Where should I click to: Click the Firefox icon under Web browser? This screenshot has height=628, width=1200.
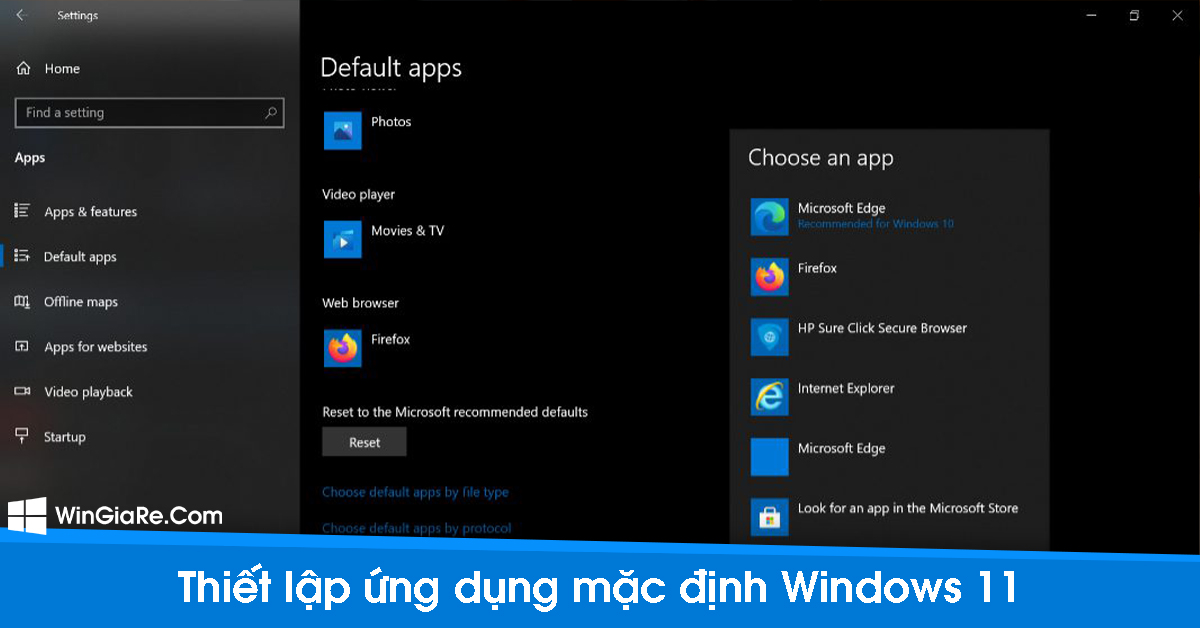tap(342, 348)
